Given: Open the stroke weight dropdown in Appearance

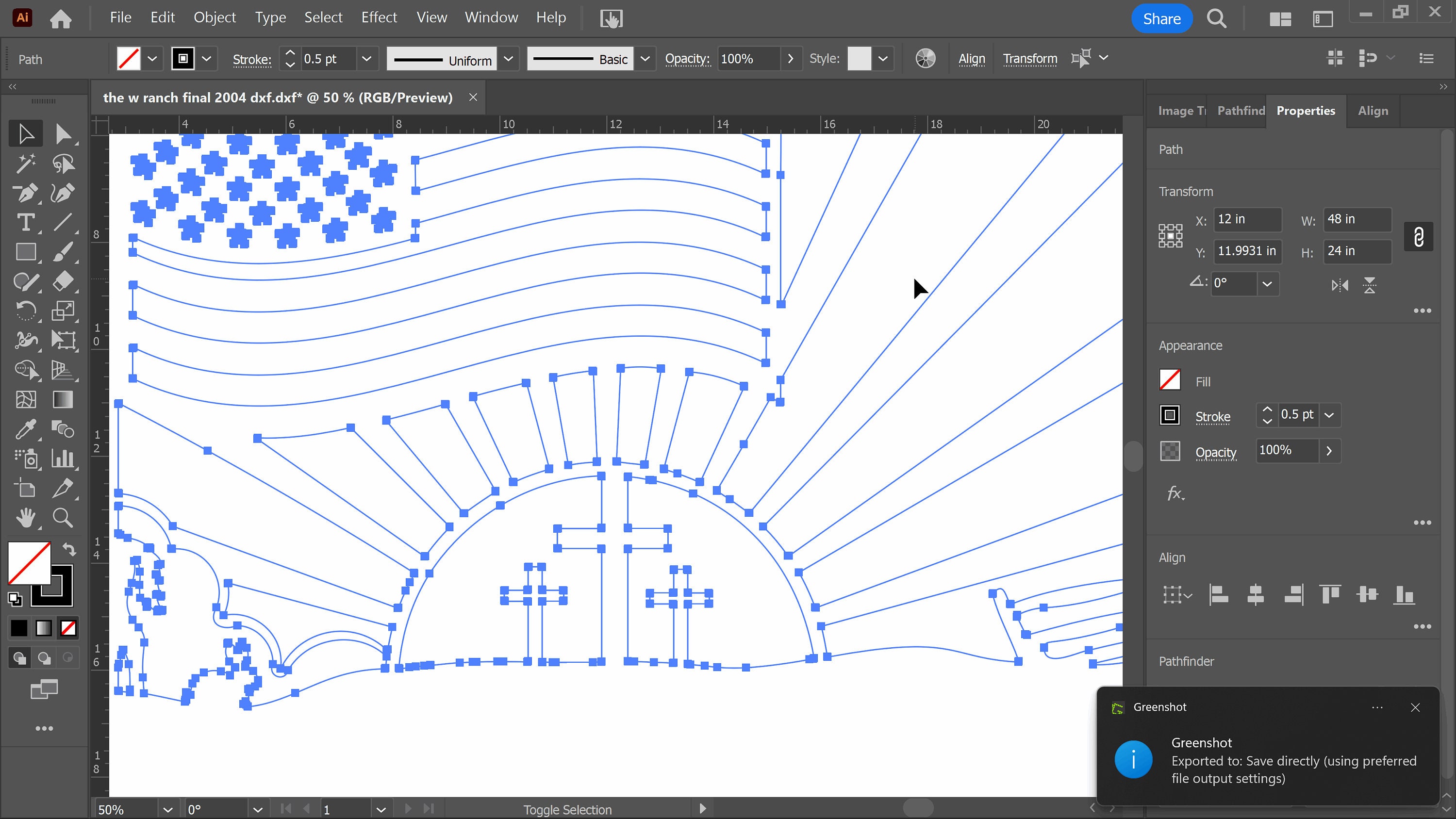Looking at the screenshot, I should 1330,414.
